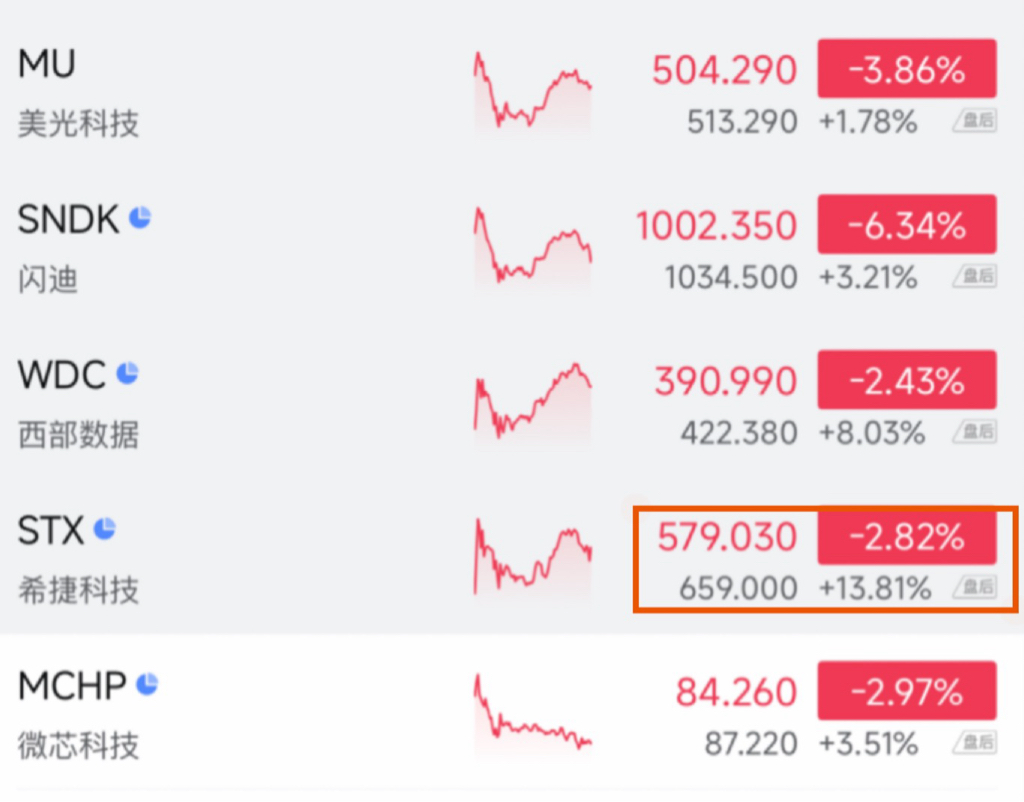
Task: Click the pie icon beside MCHP
Action: pos(148,684)
